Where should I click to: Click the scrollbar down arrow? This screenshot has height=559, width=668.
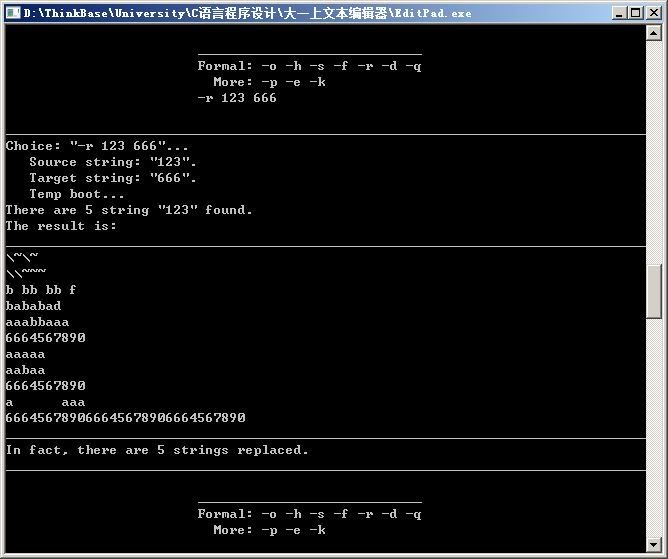654,544
